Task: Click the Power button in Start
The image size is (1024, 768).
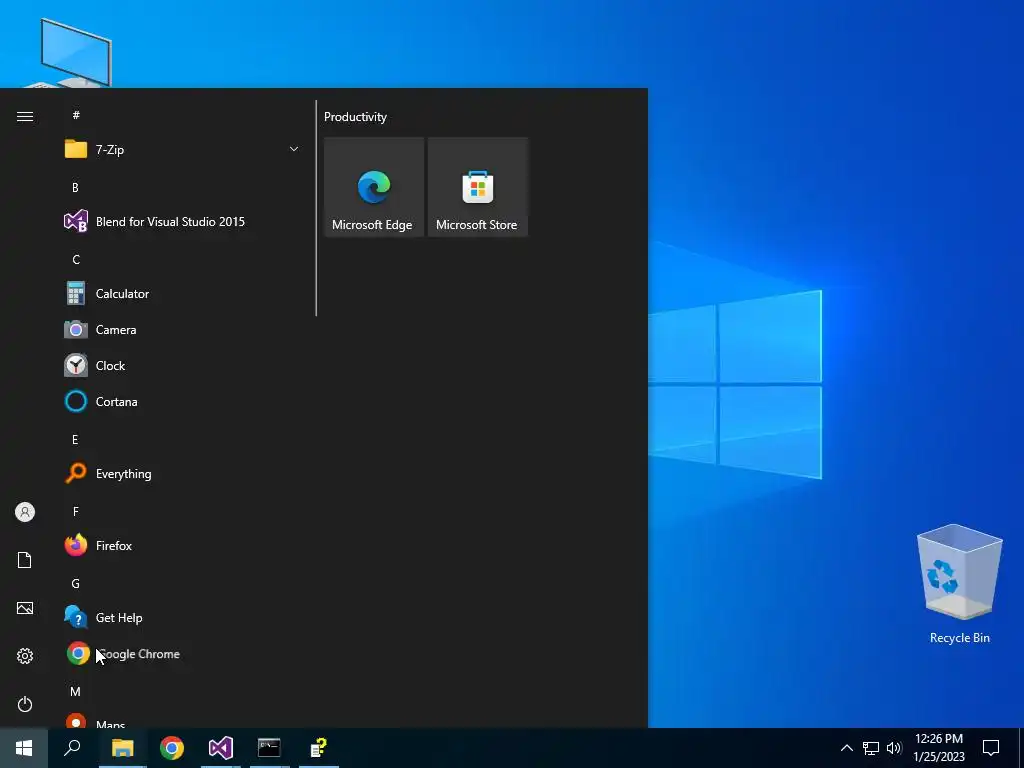Action: pyautogui.click(x=25, y=704)
